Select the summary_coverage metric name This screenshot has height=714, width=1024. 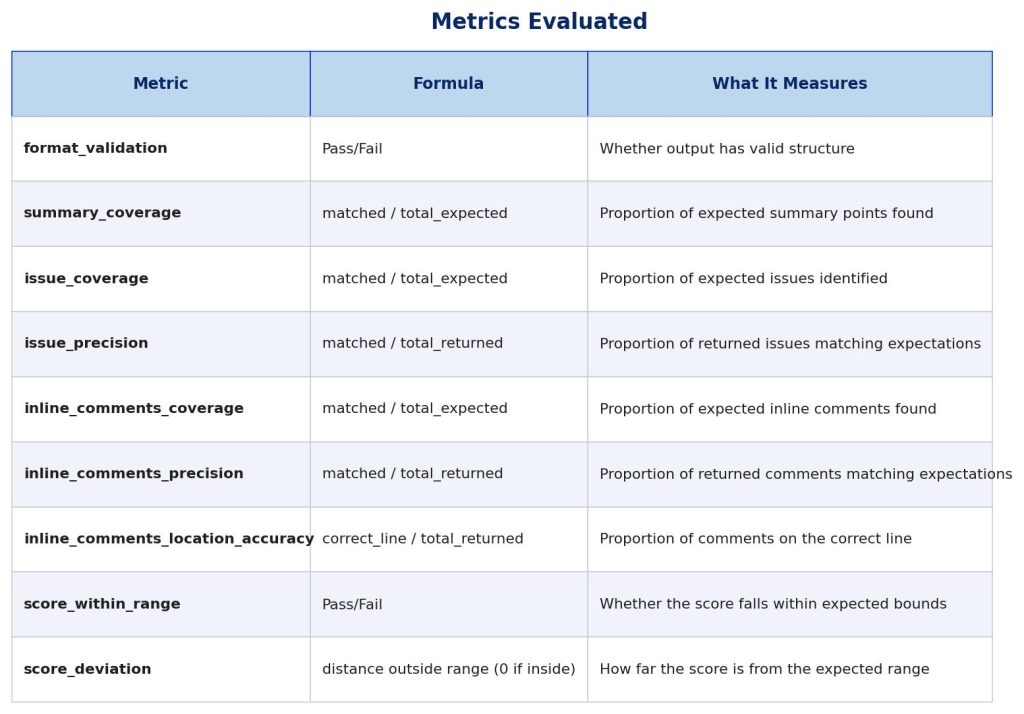coord(102,214)
